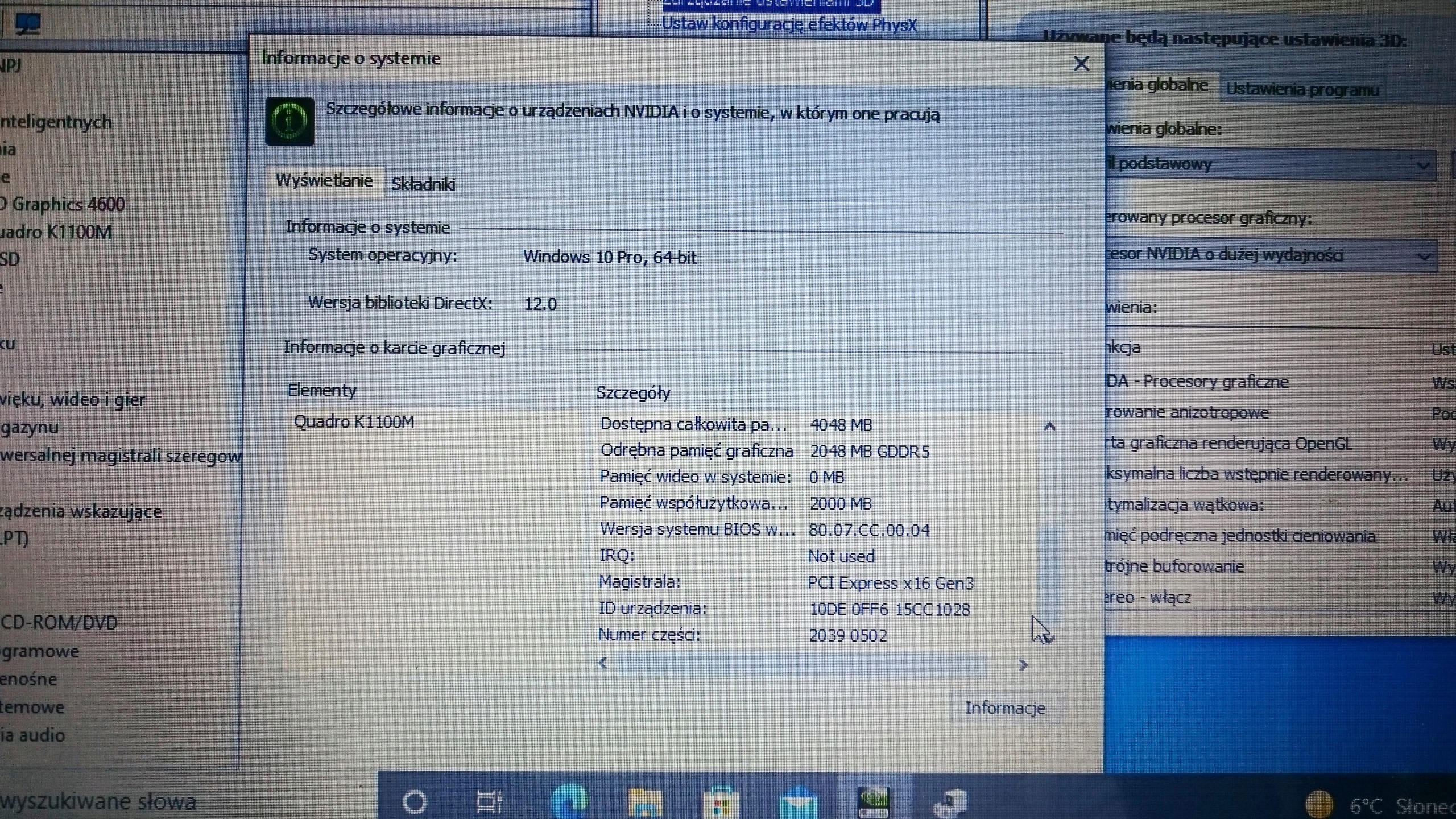The width and height of the screenshot is (1456, 819).
Task: Open File Explorer from taskbar
Action: pyautogui.click(x=645, y=803)
